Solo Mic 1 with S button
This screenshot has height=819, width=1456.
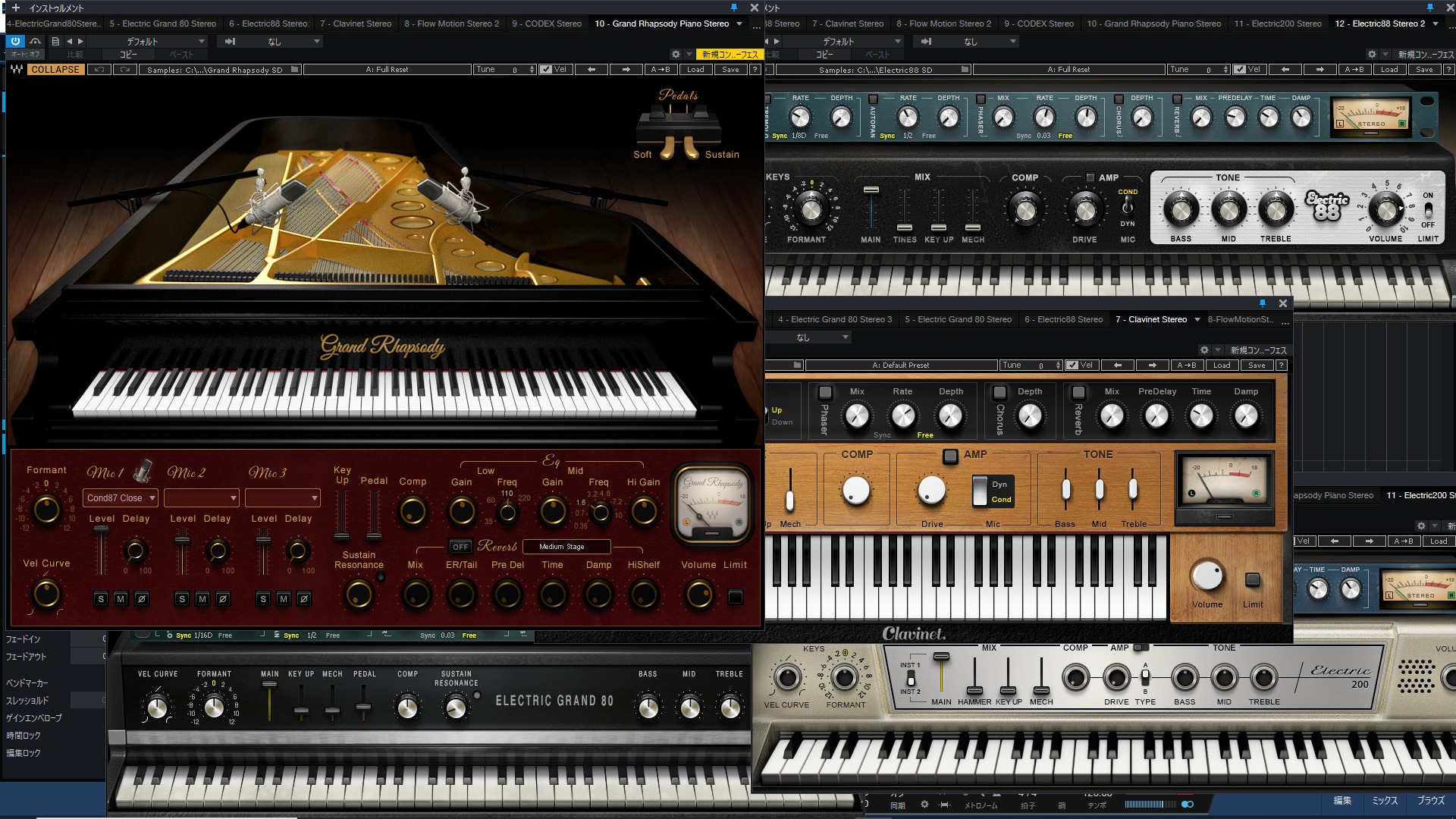pos(101,599)
